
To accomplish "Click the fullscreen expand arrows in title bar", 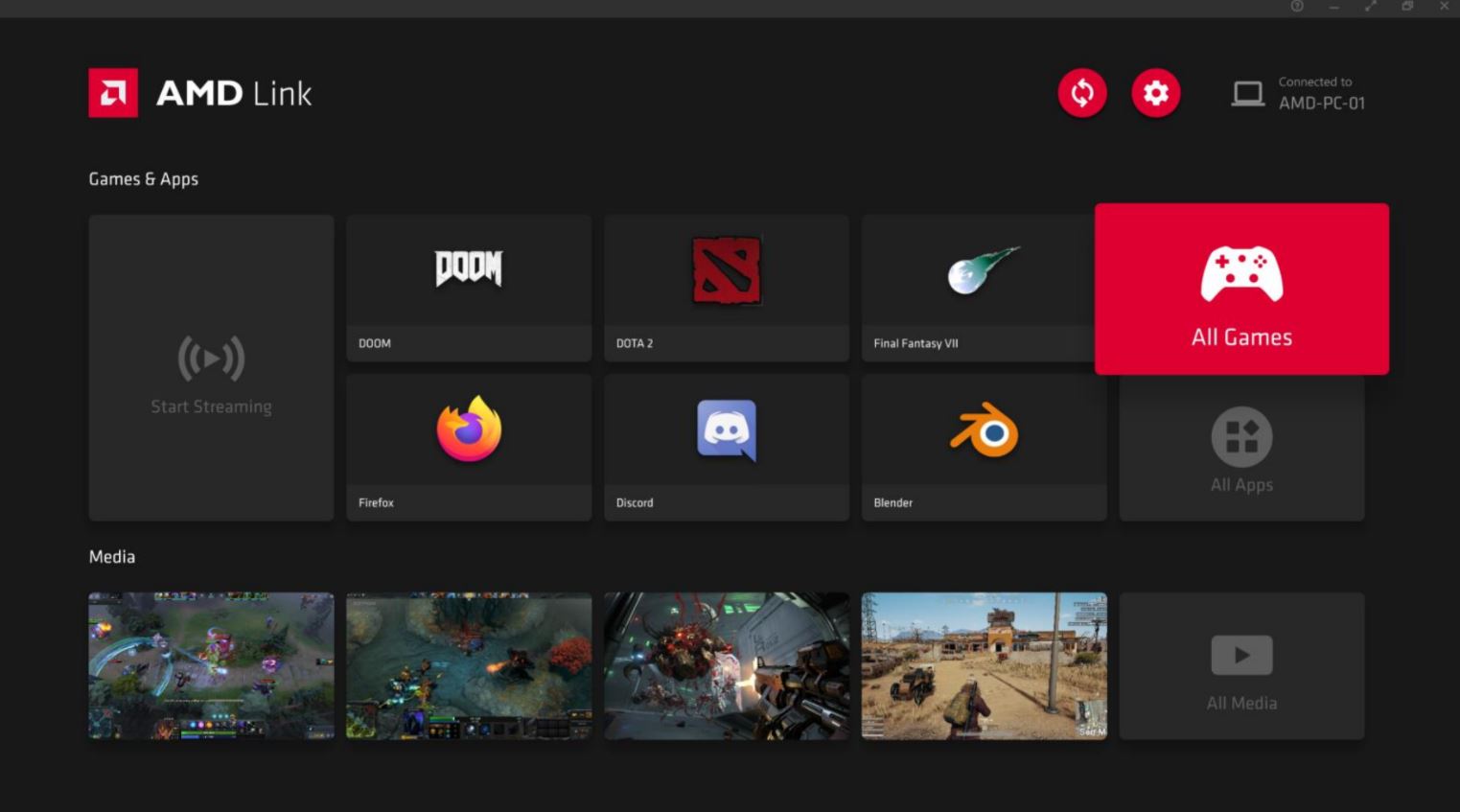I will coord(1371,7).
